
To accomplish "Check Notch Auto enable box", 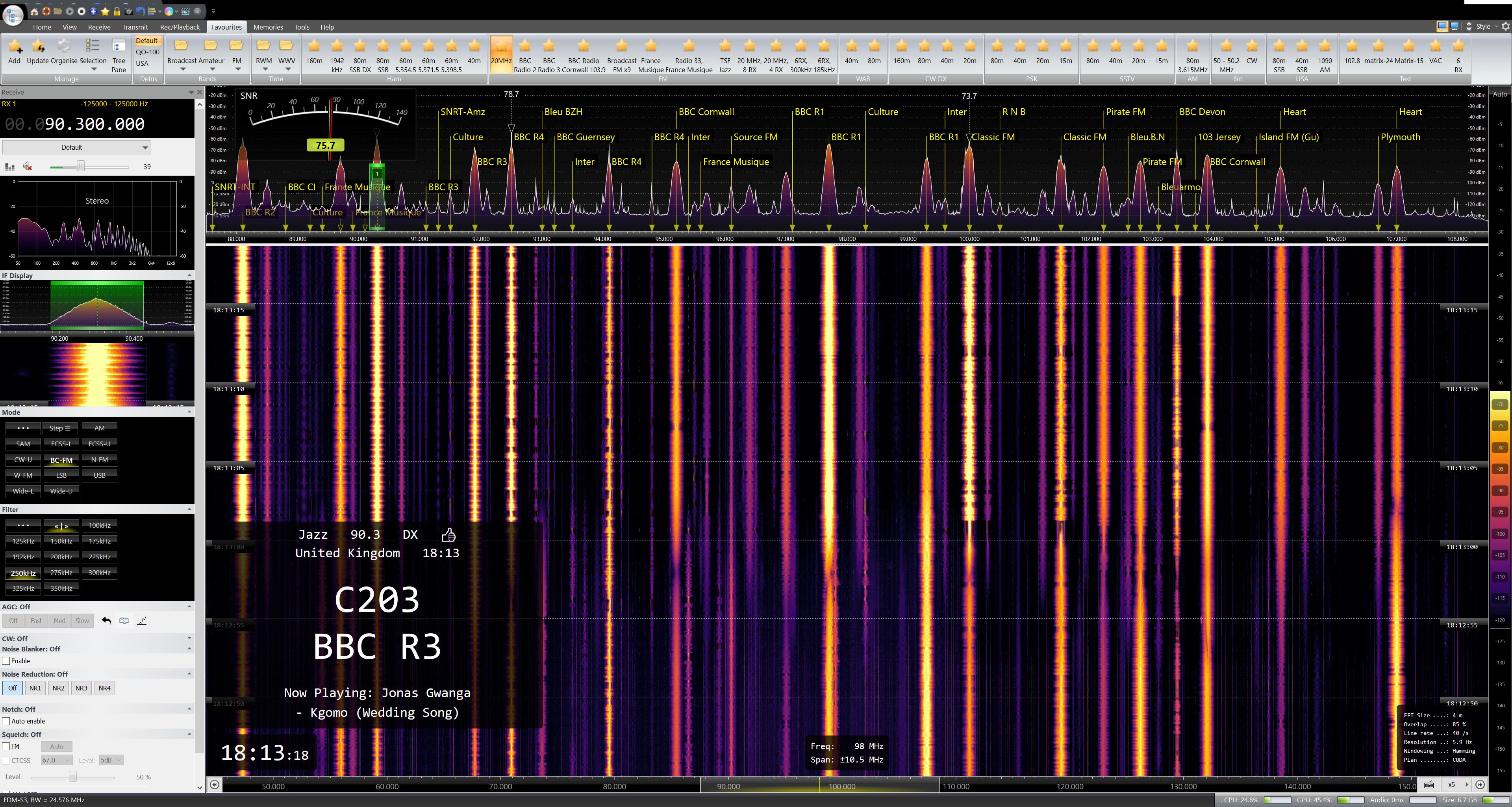I will [6, 721].
